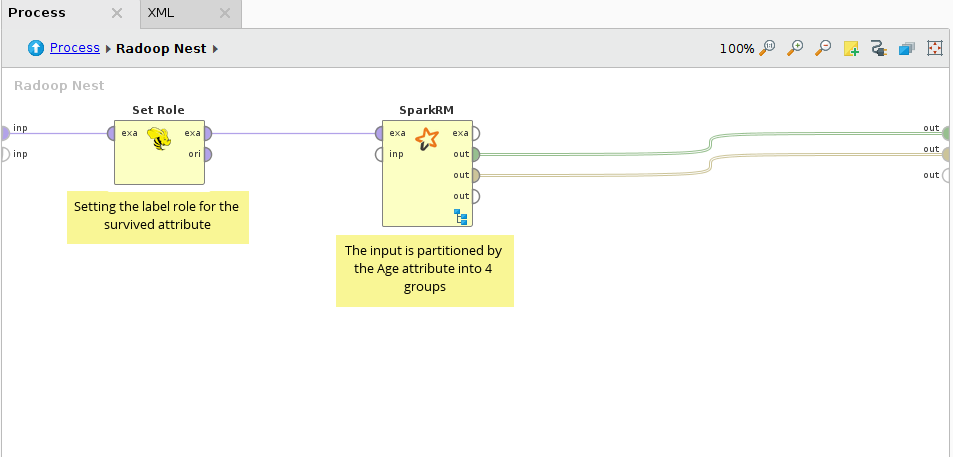
Task: Open subprocess icon on SparkRM operator
Action: pyautogui.click(x=461, y=217)
